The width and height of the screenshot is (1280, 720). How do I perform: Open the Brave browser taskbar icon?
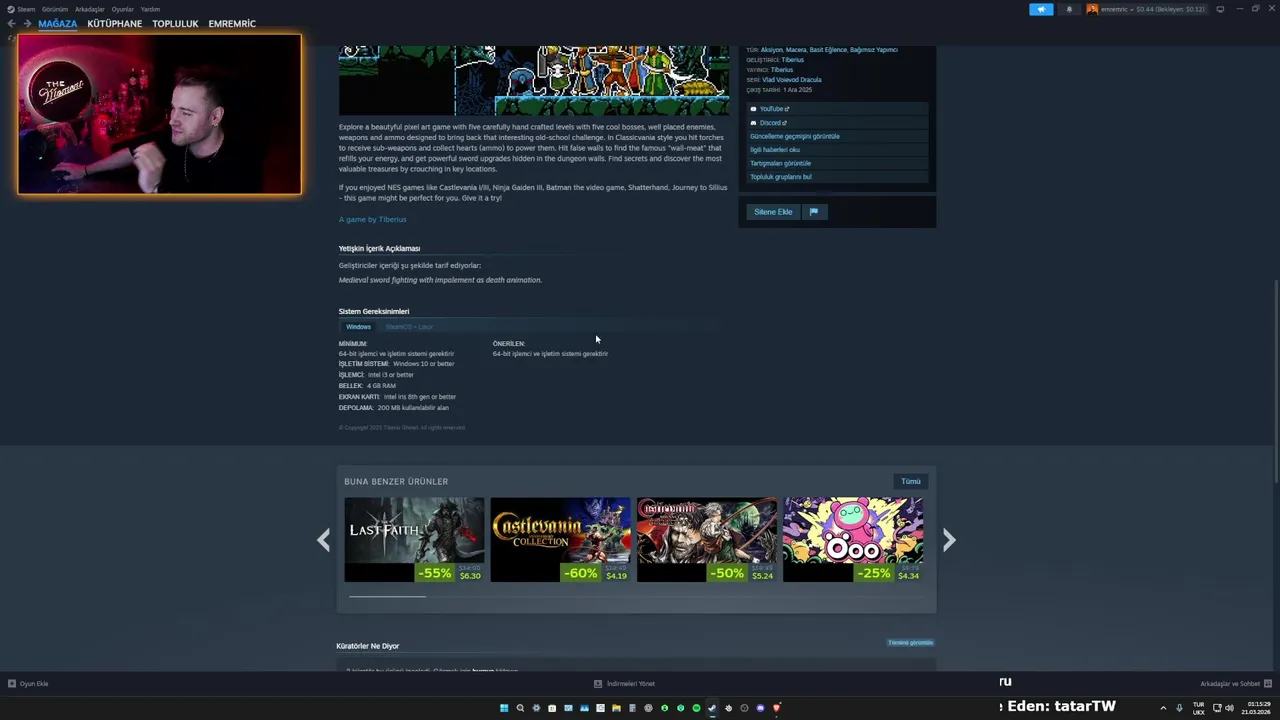pyautogui.click(x=776, y=708)
